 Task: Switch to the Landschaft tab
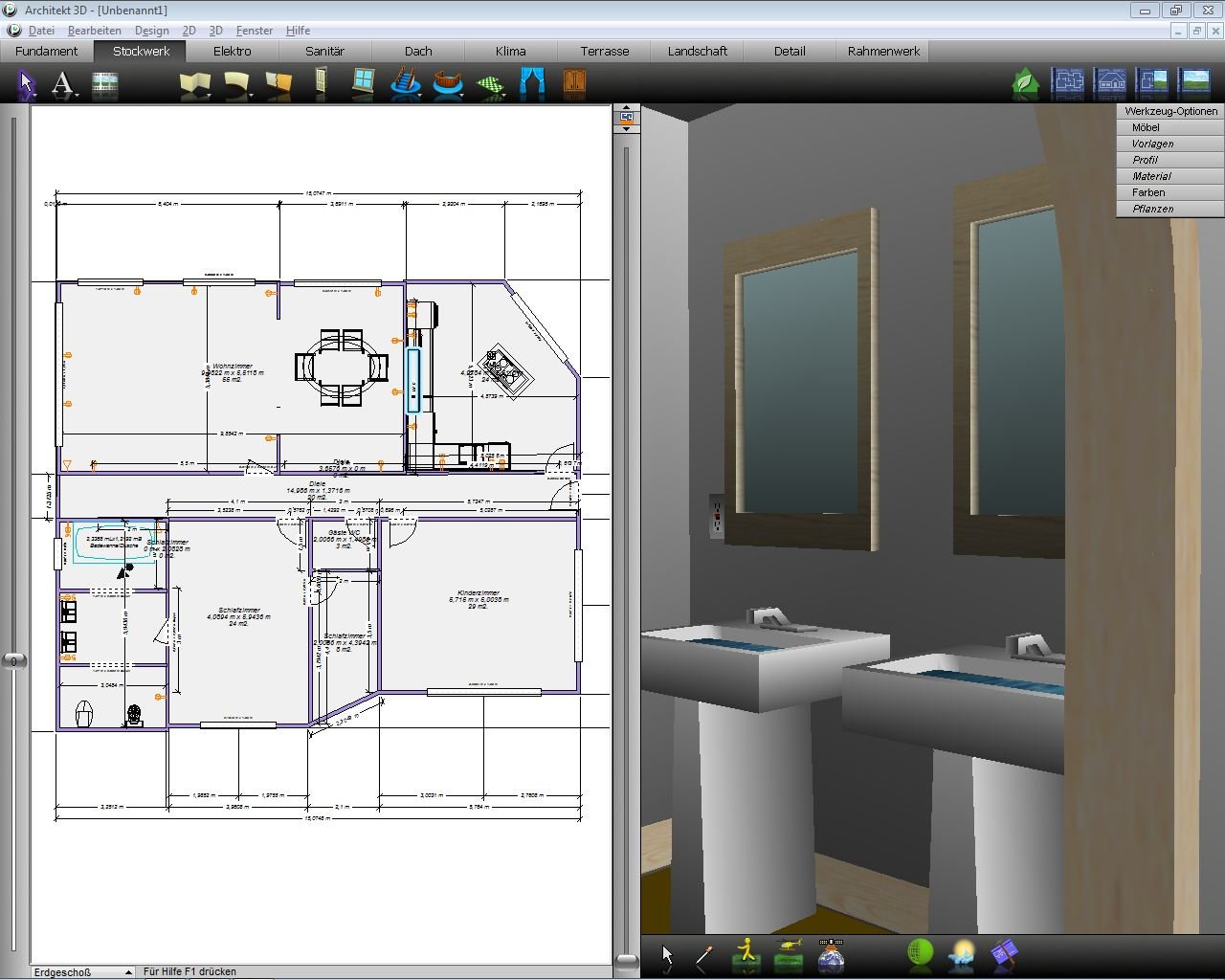(x=697, y=51)
